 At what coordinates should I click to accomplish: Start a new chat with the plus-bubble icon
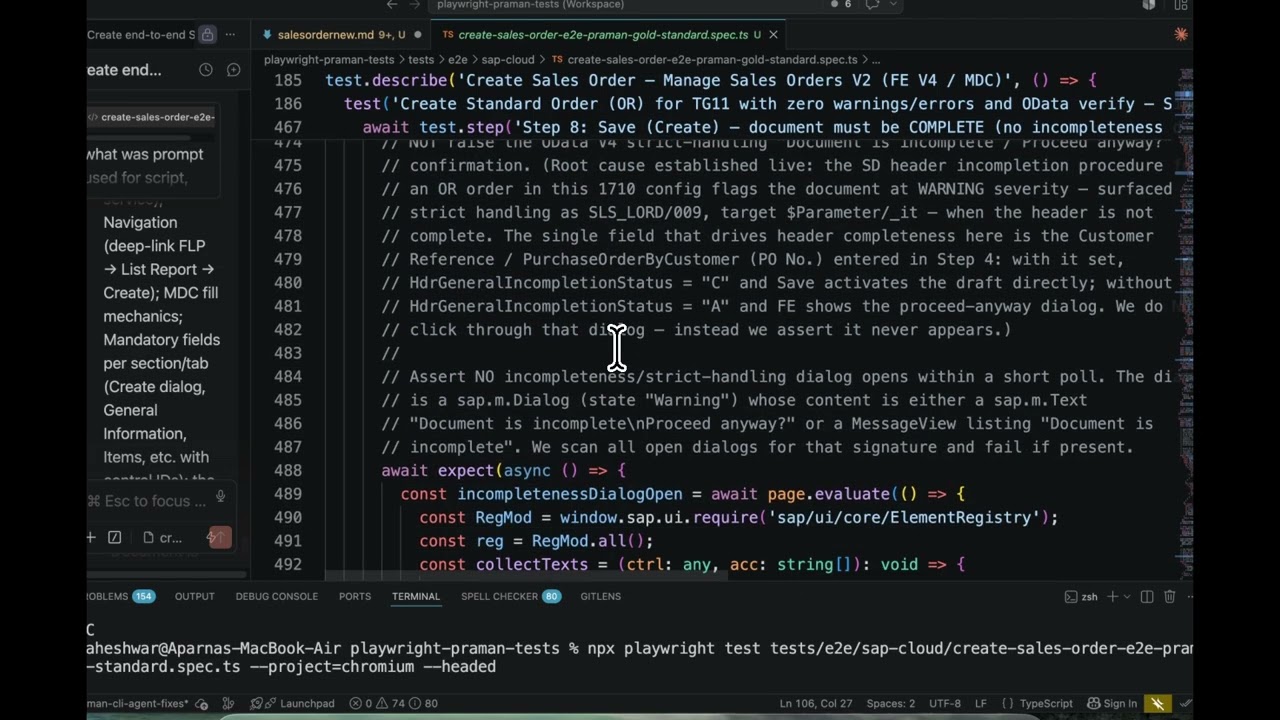234,70
